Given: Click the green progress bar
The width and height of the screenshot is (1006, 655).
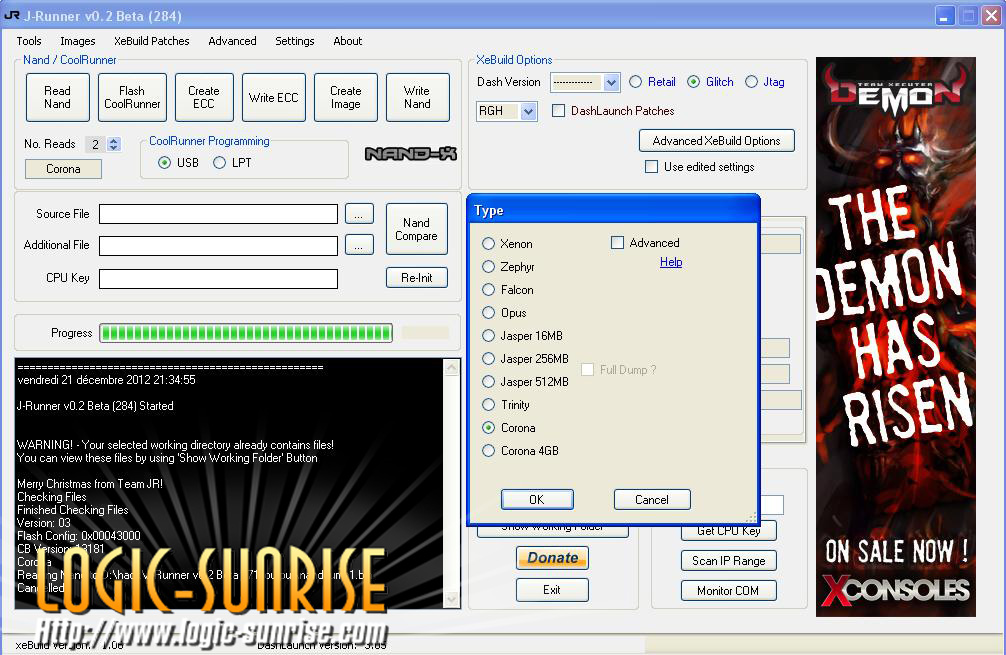Looking at the screenshot, I should tap(246, 333).
